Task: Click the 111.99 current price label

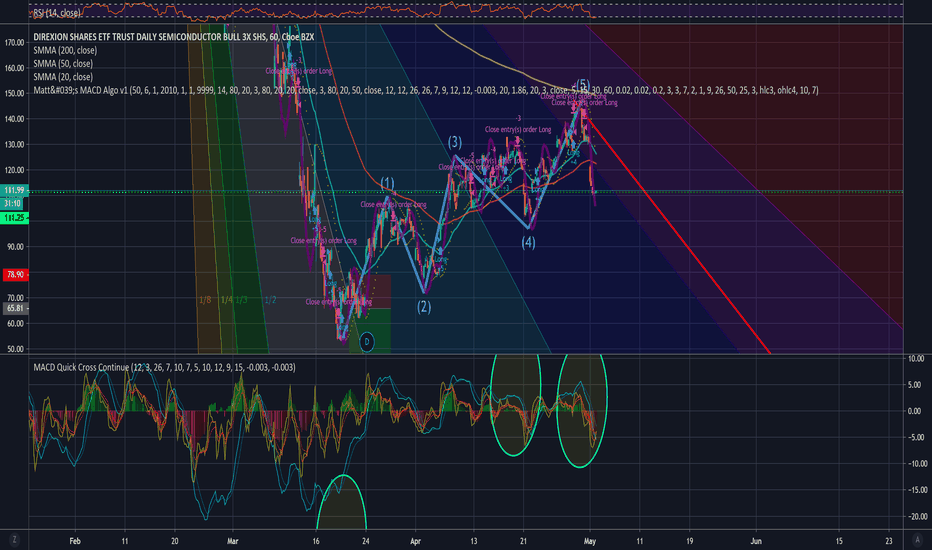Action: 14,190
